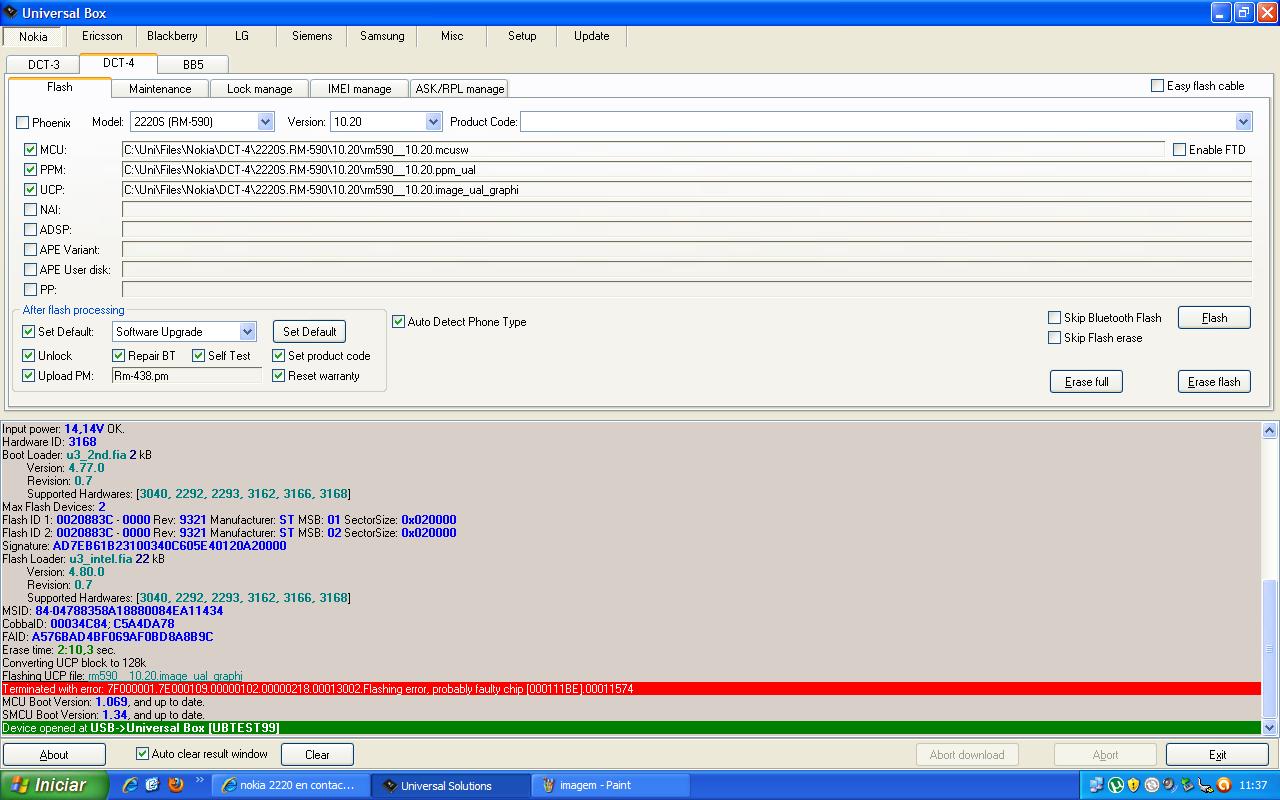Open the About dialog

tap(54, 755)
